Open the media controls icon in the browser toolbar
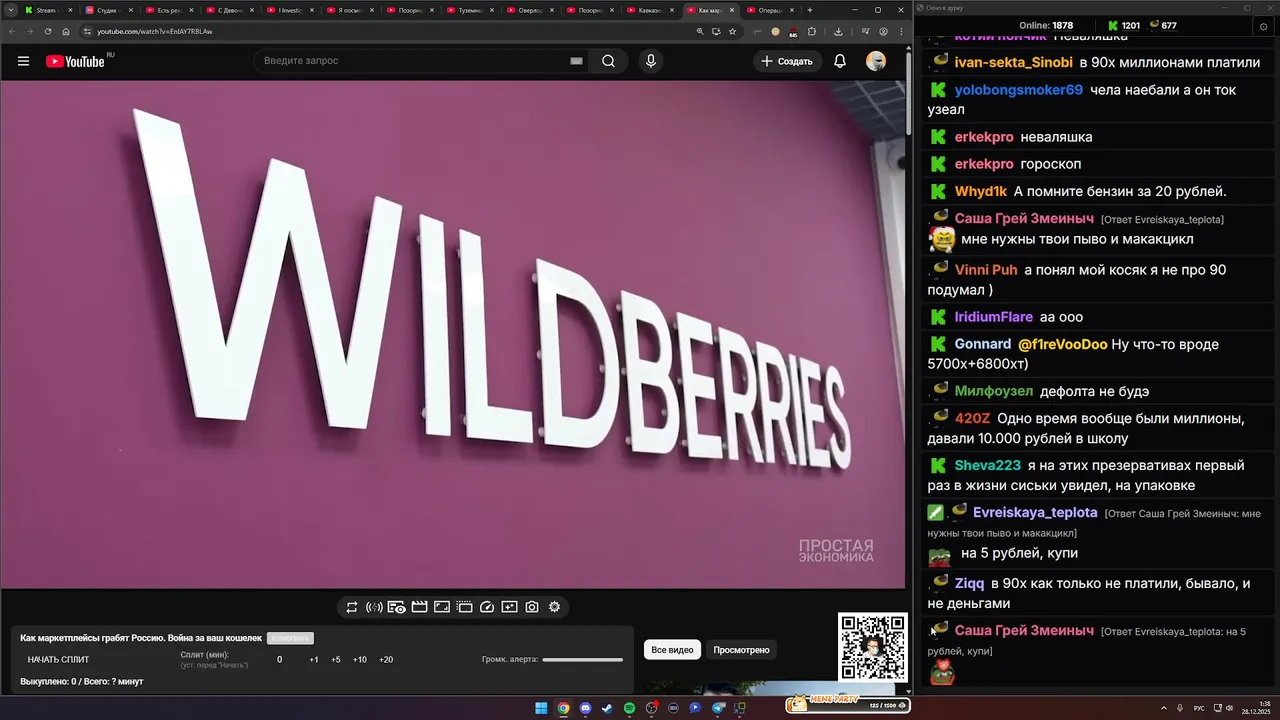 pyautogui.click(x=864, y=31)
